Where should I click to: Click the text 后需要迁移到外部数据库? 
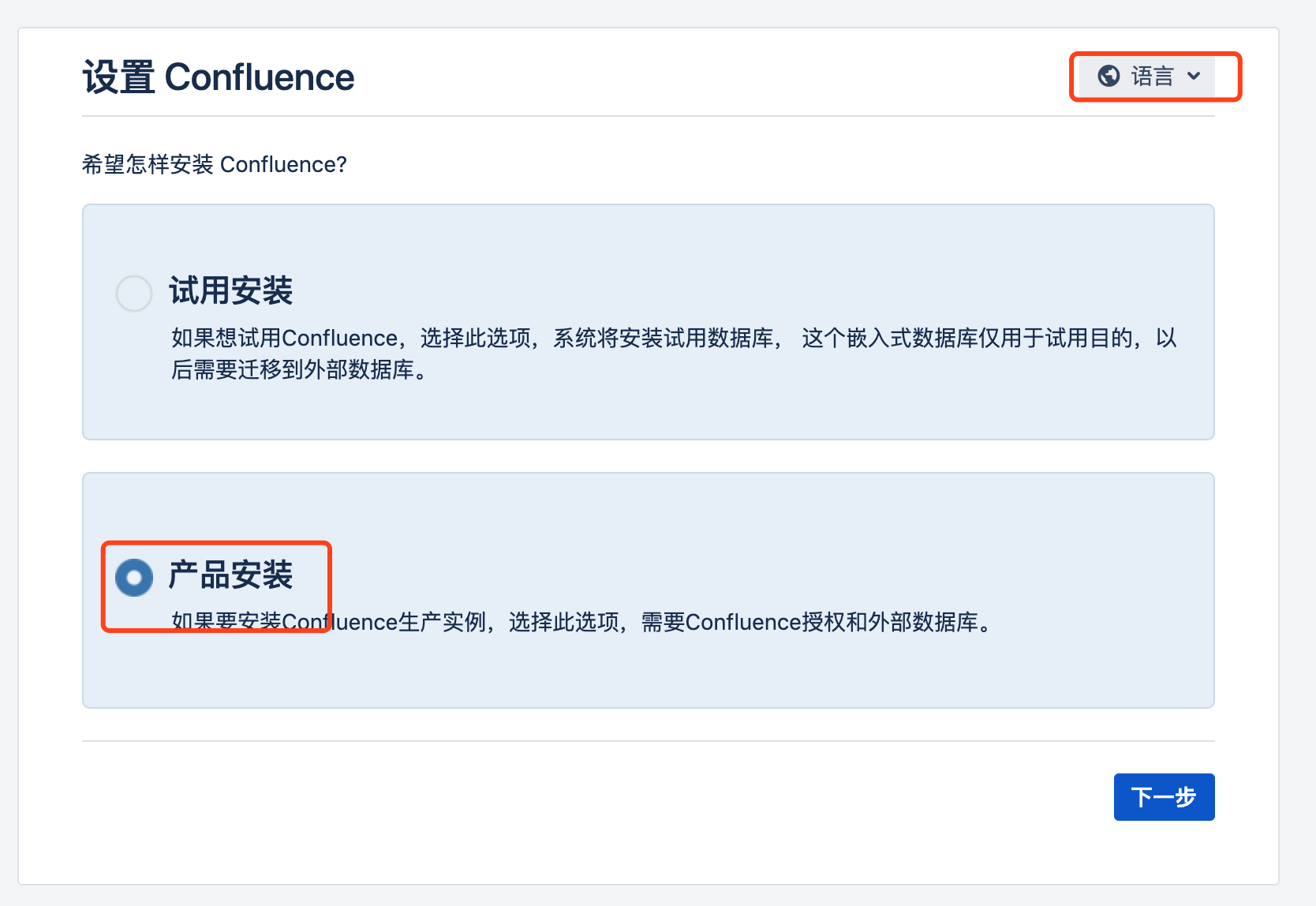(x=293, y=369)
